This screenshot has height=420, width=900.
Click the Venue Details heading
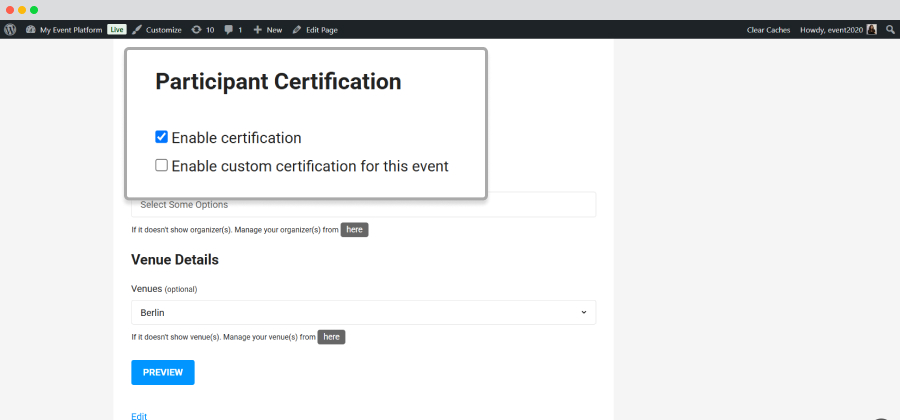coord(175,259)
